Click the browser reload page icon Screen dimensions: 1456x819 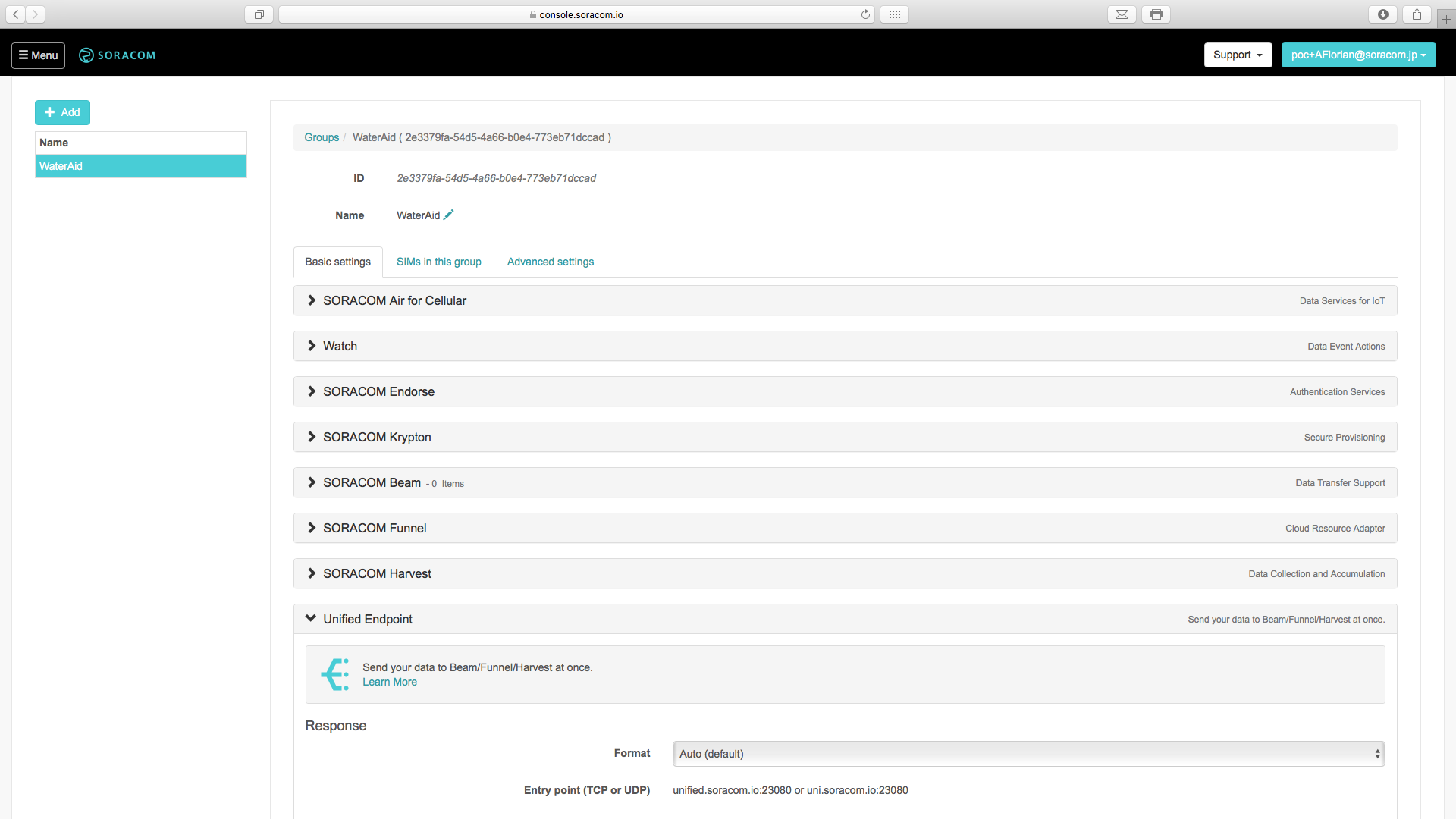(865, 14)
